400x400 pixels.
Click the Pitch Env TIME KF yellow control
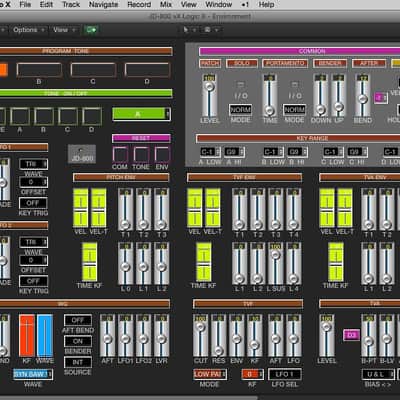[x=89, y=262]
